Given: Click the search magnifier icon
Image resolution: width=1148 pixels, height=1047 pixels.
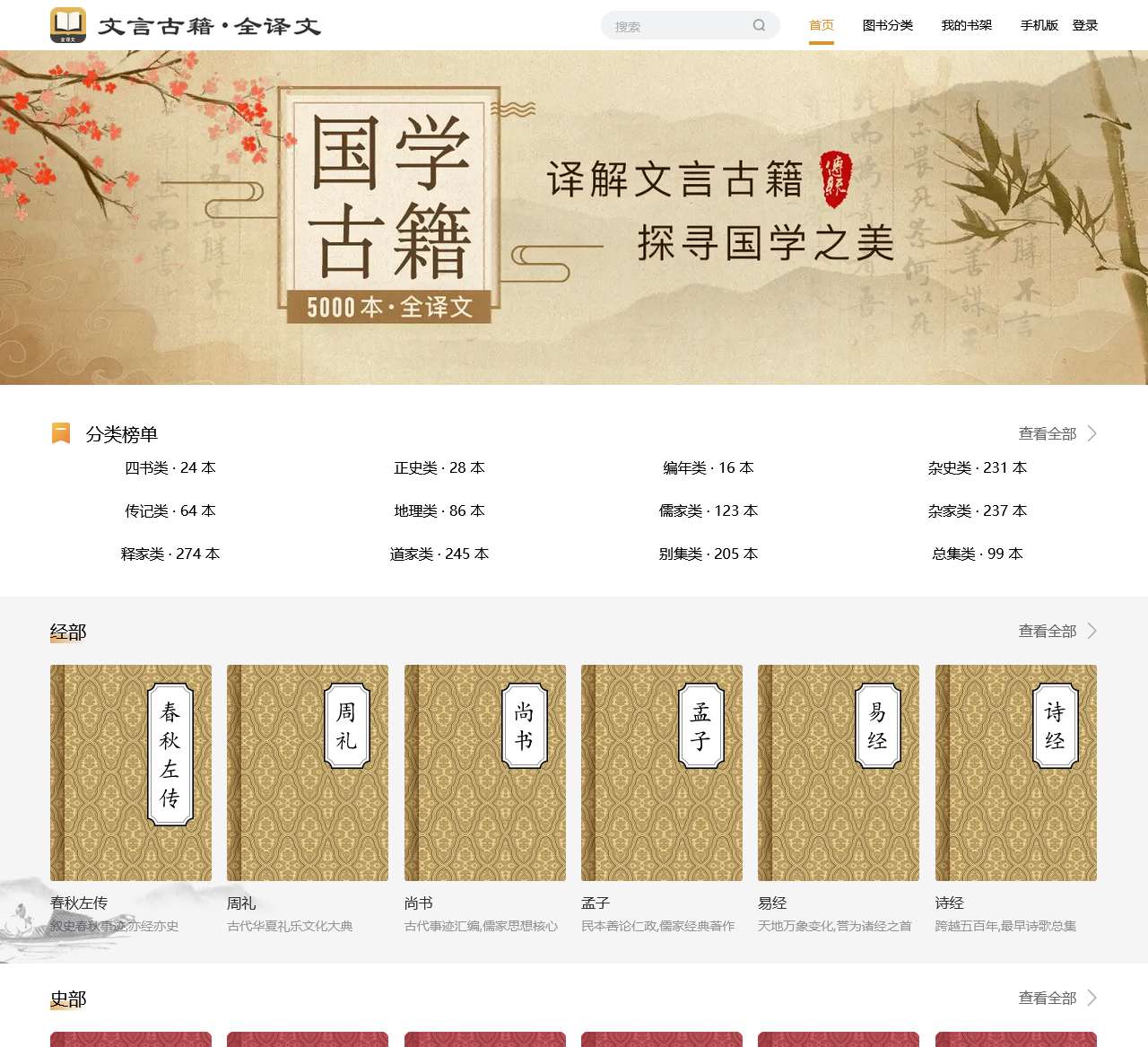Looking at the screenshot, I should [759, 25].
